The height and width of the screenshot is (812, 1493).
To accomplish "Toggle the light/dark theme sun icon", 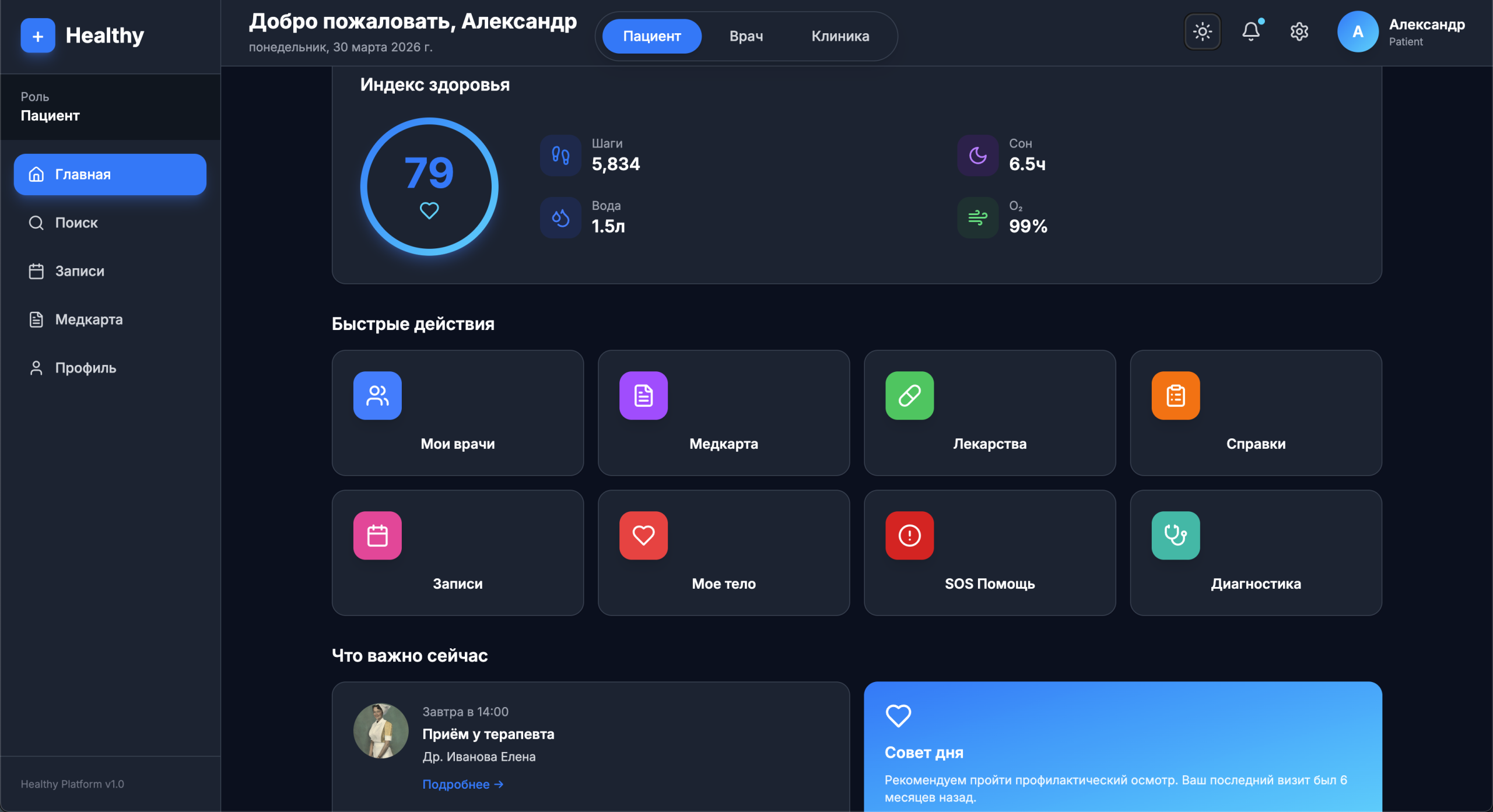I will tap(1202, 31).
